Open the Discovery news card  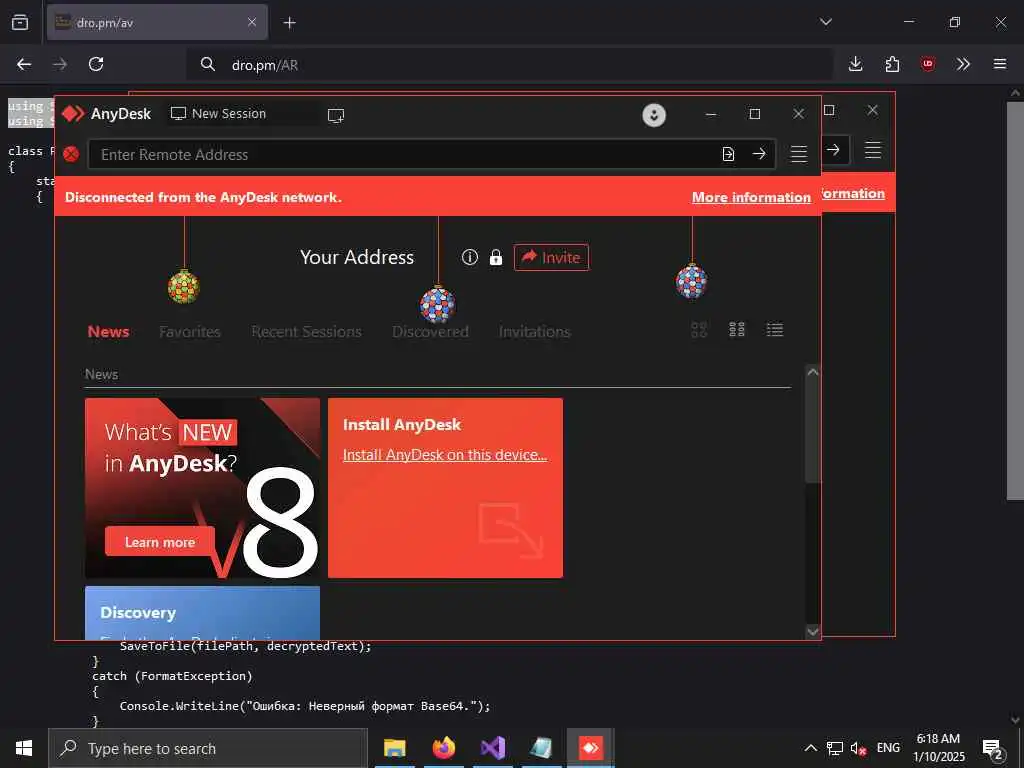[202, 613]
